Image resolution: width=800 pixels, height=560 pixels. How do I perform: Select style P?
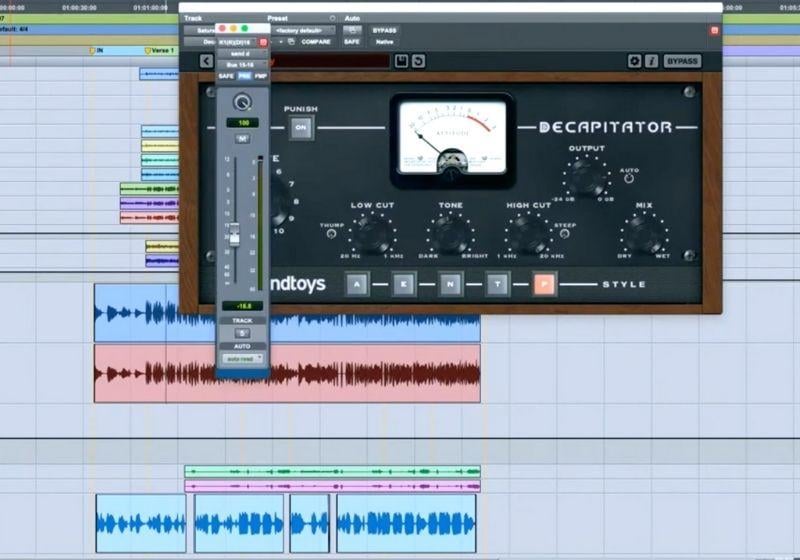pyautogui.click(x=544, y=285)
